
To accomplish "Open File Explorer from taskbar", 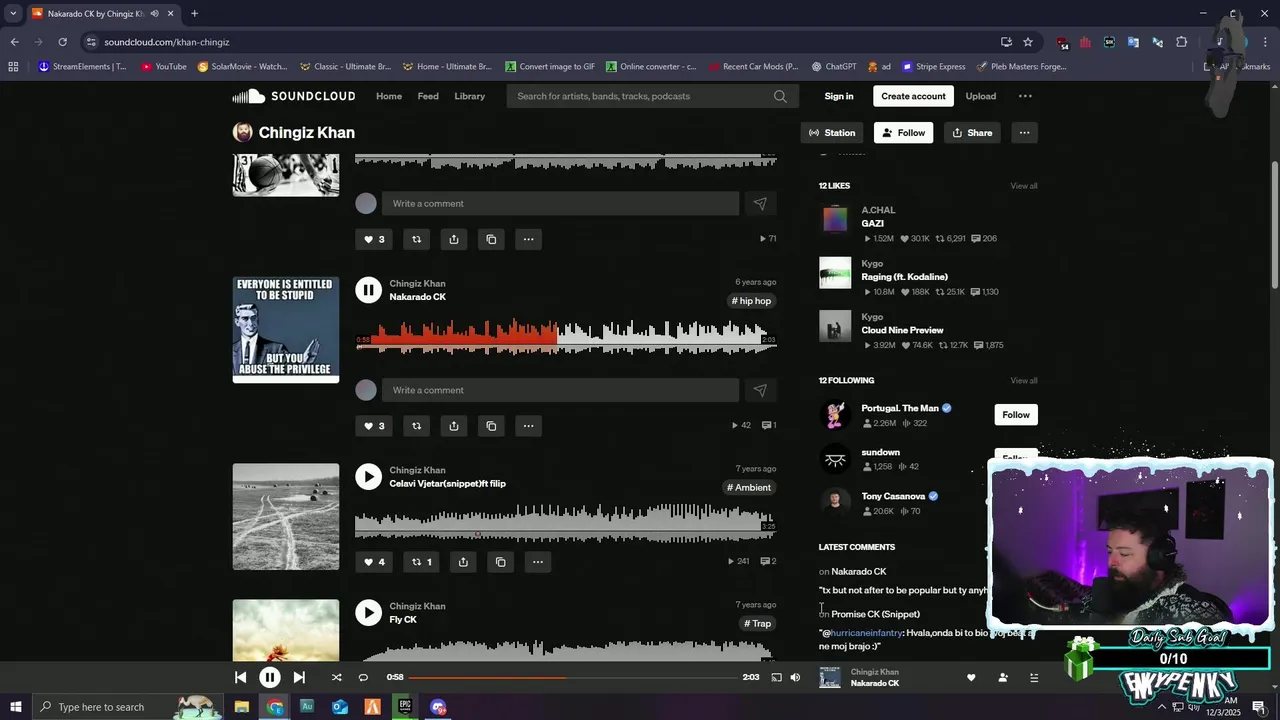I will (x=241, y=707).
